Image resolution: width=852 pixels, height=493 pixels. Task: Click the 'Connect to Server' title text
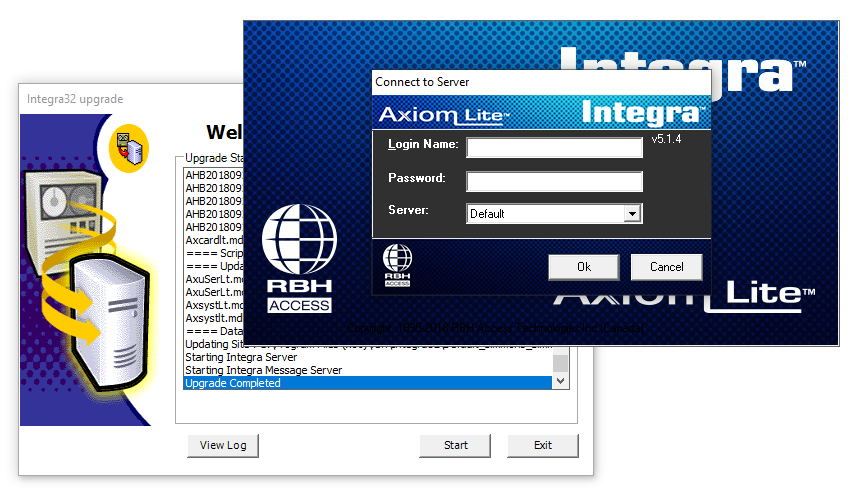pos(422,82)
